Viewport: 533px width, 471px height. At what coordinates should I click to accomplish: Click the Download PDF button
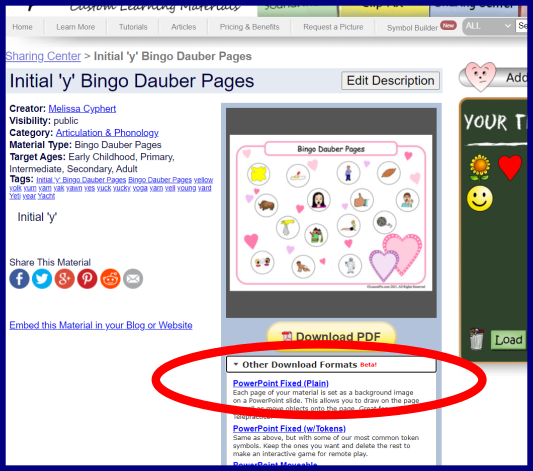(331, 336)
